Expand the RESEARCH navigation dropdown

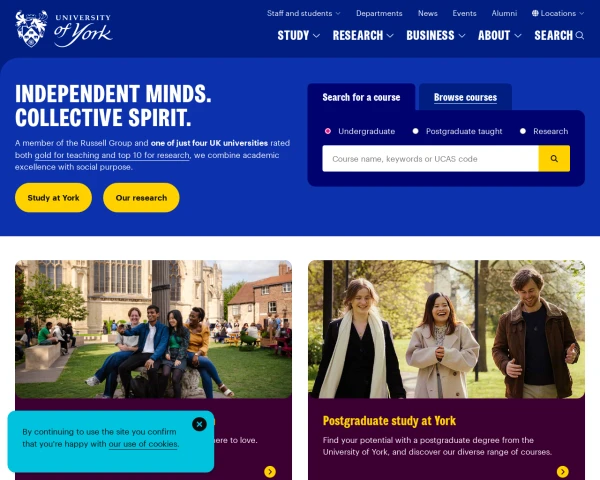click(x=363, y=36)
